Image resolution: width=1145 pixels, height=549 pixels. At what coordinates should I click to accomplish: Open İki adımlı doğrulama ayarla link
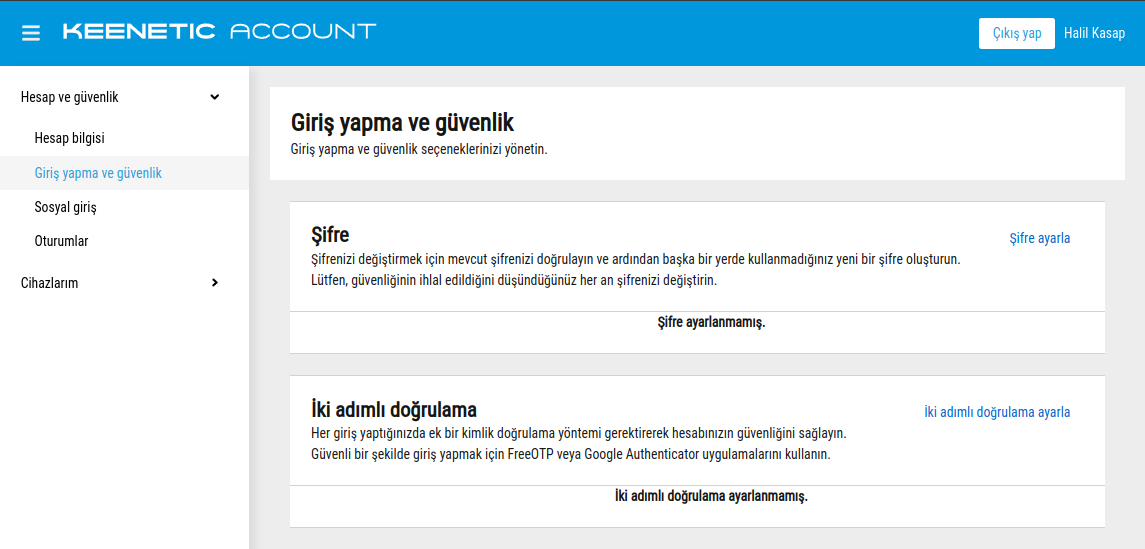(x=997, y=412)
